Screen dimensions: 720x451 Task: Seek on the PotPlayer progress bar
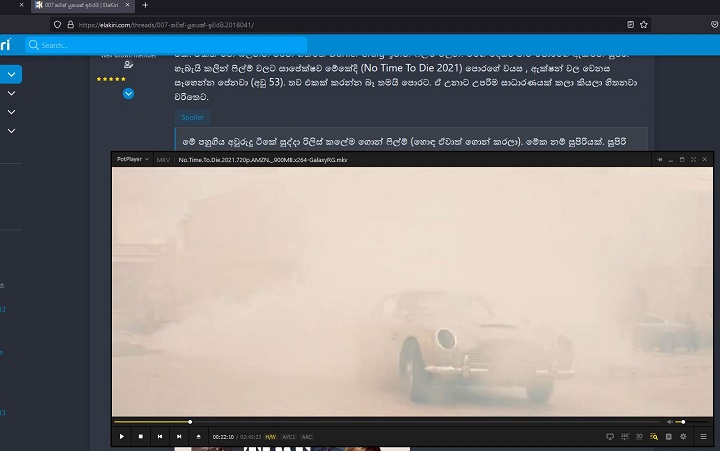[387, 422]
